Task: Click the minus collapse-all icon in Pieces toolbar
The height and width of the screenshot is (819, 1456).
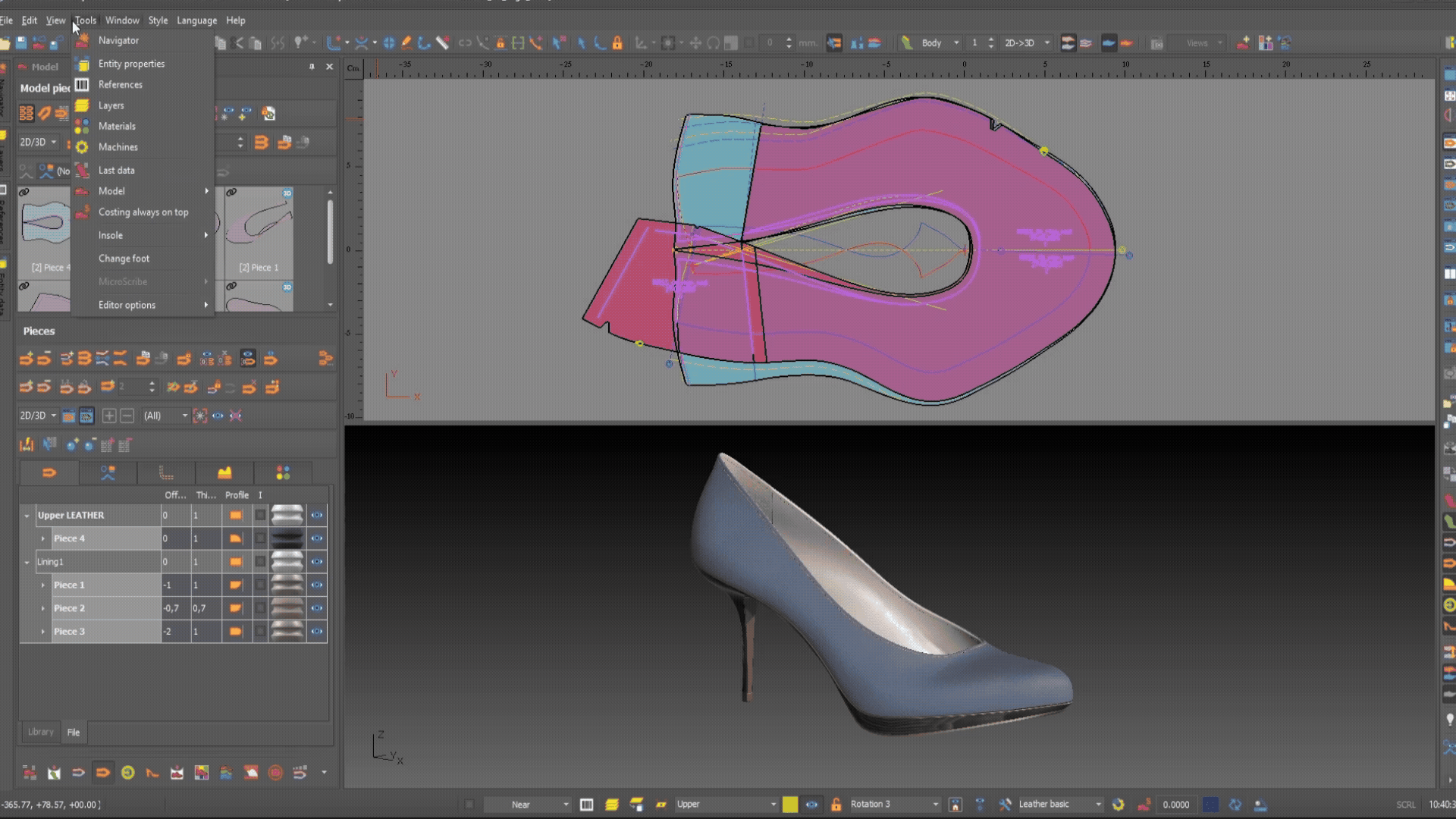Action: [x=127, y=416]
